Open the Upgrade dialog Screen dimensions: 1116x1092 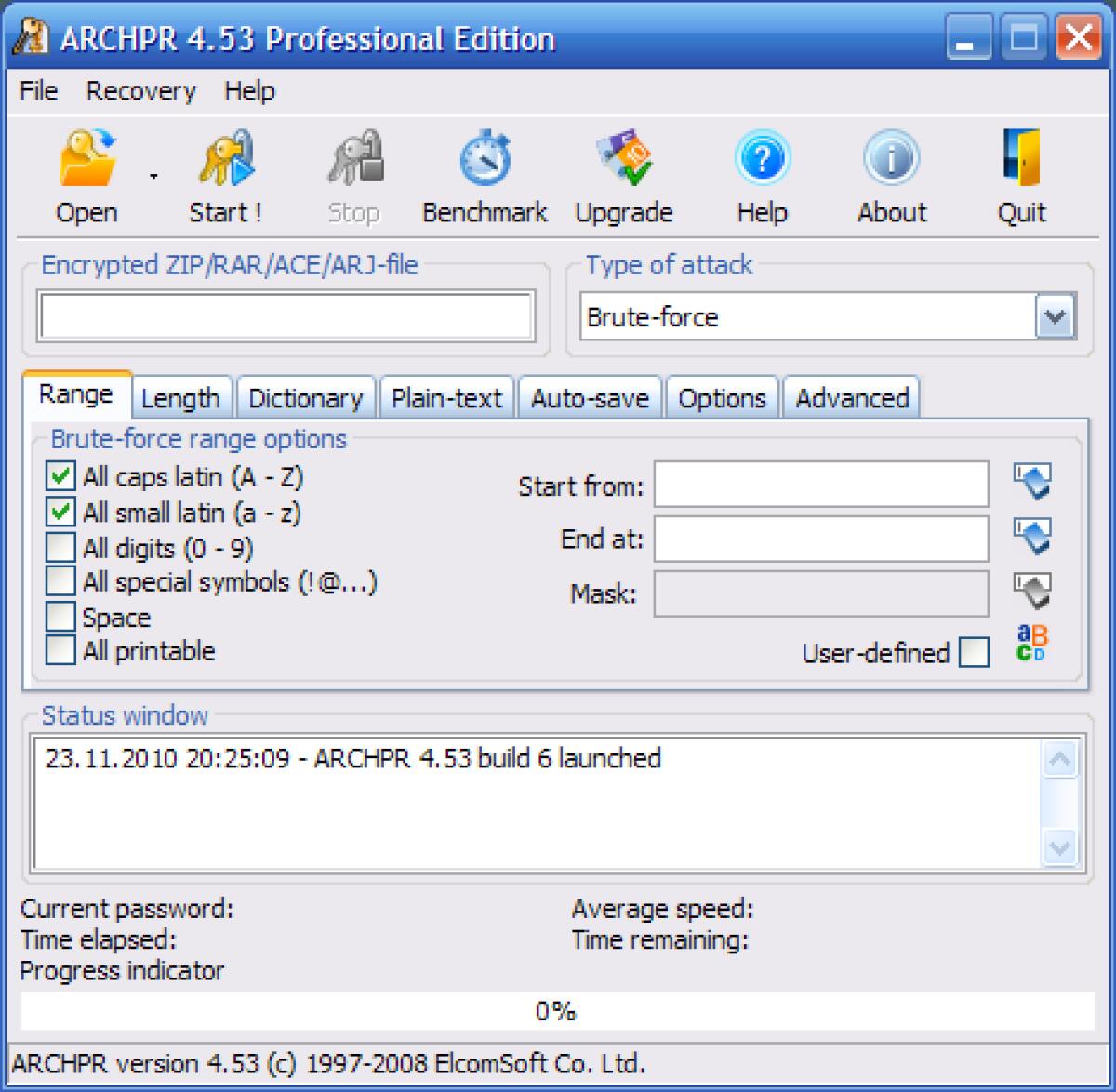click(623, 172)
